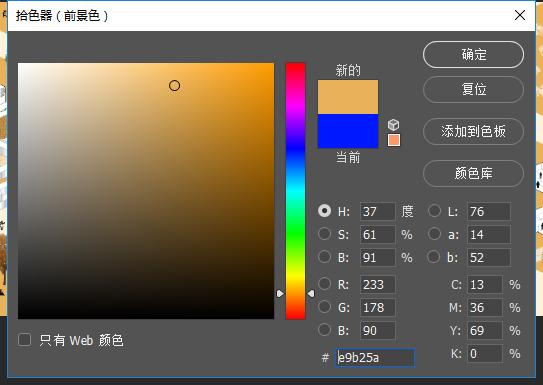Click the K black percentage field
The width and height of the screenshot is (543, 385).
pos(485,353)
